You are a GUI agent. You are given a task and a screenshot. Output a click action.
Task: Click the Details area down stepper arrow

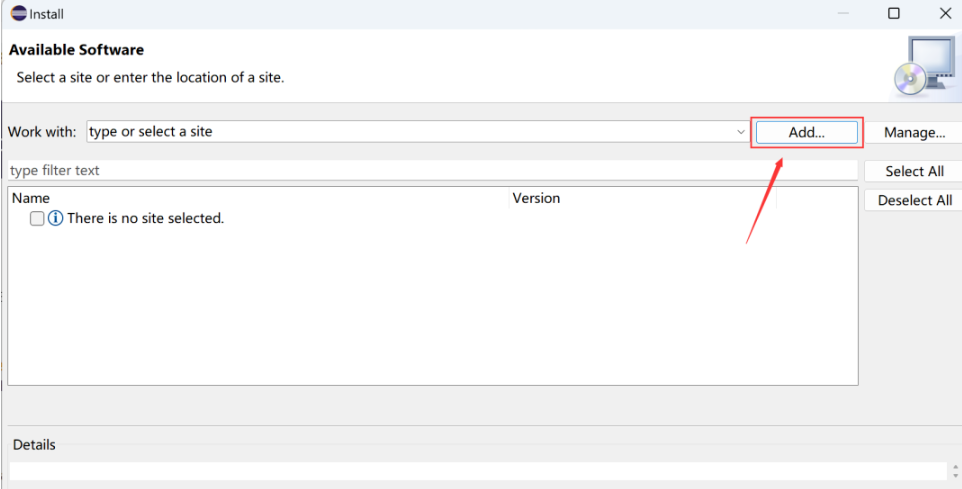tap(955, 475)
